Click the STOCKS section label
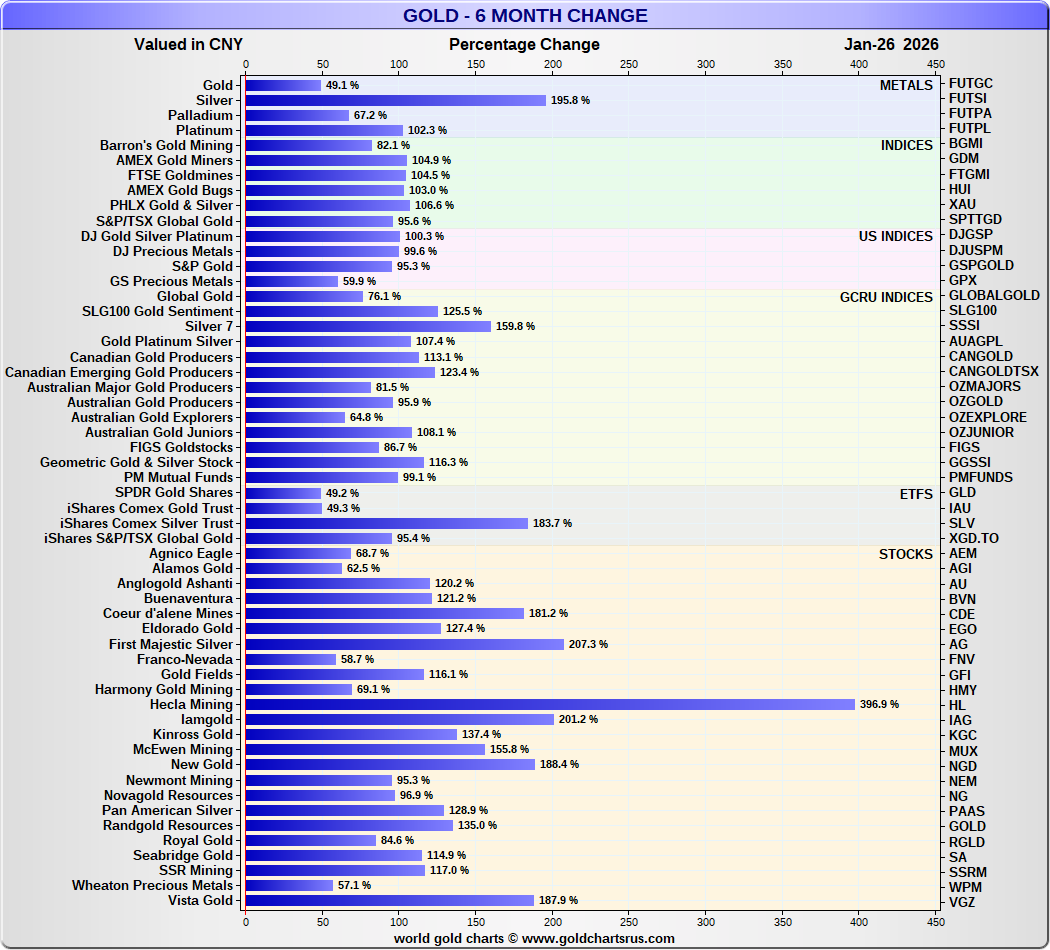This screenshot has width=1050, height=950. click(x=905, y=554)
